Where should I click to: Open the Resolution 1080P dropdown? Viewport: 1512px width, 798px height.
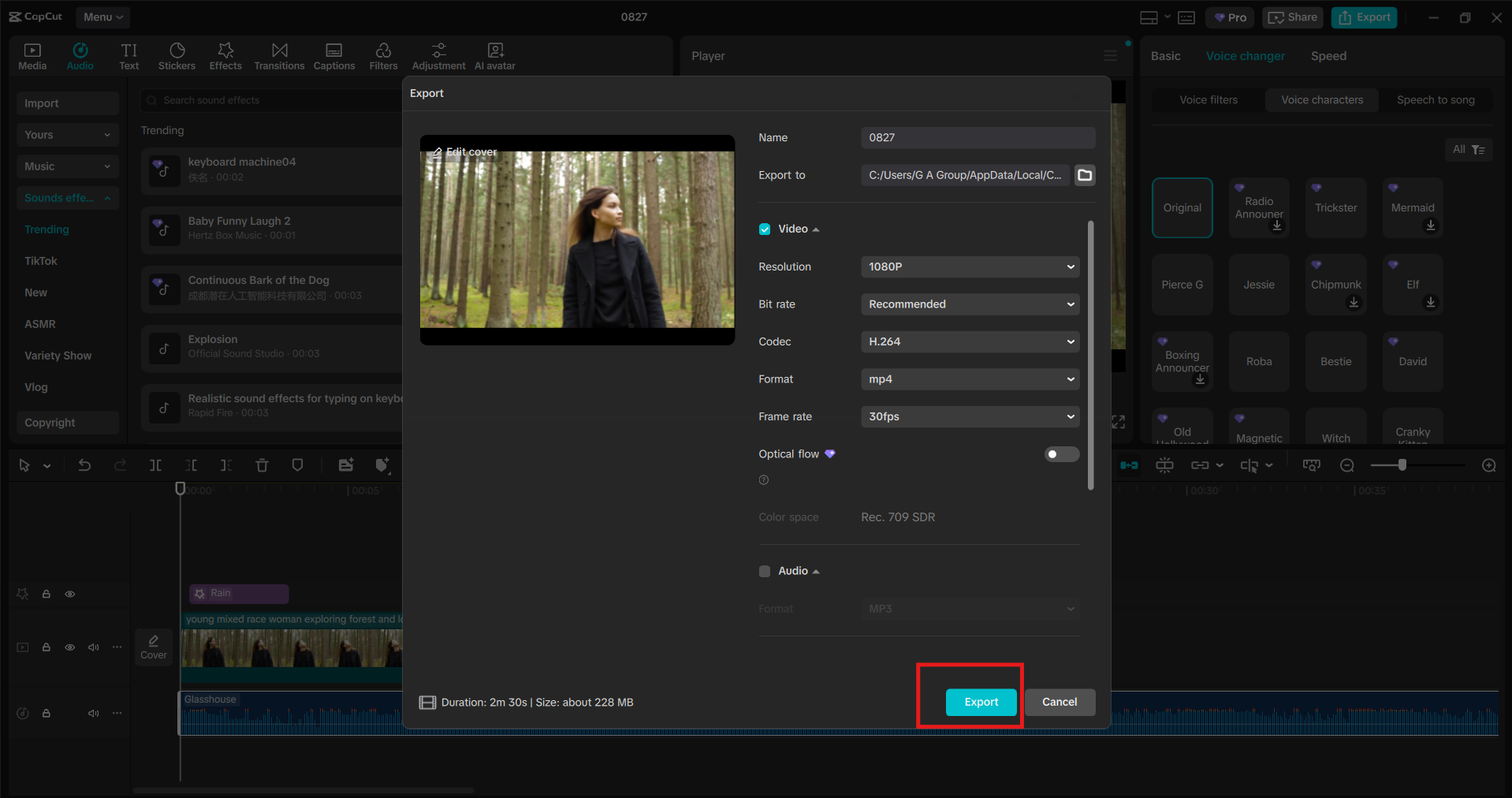[x=970, y=267]
